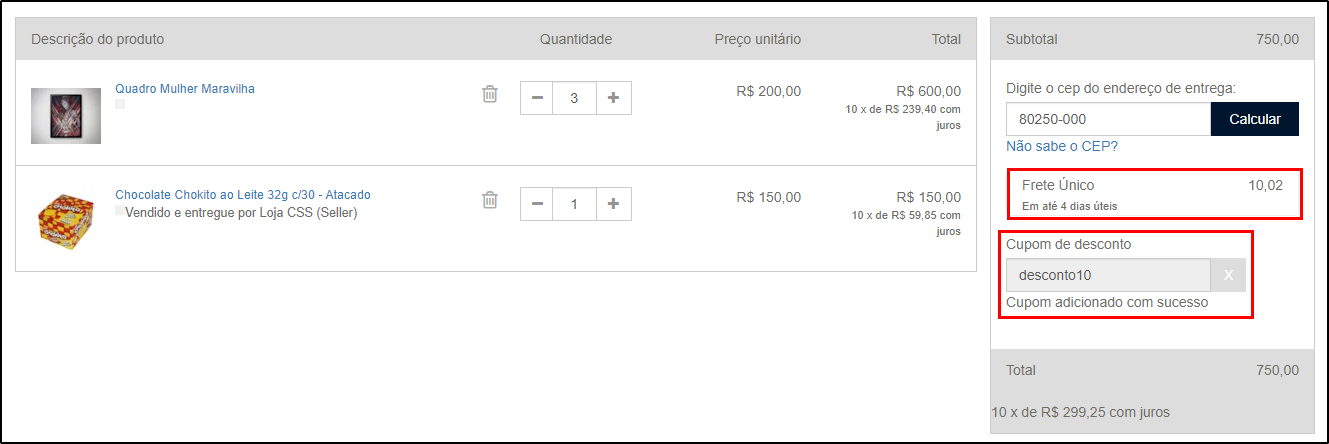Click the Chocolate Chokito box thumbnail

tap(66, 222)
